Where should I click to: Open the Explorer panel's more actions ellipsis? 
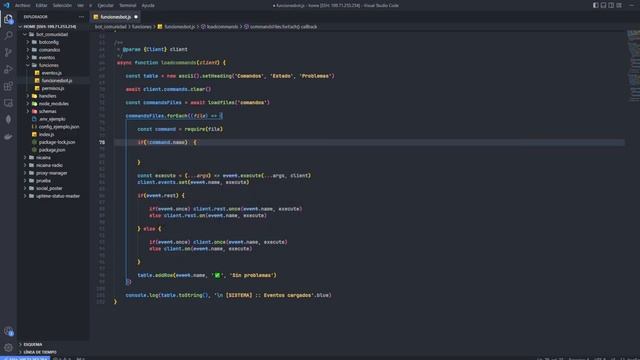tap(81, 17)
